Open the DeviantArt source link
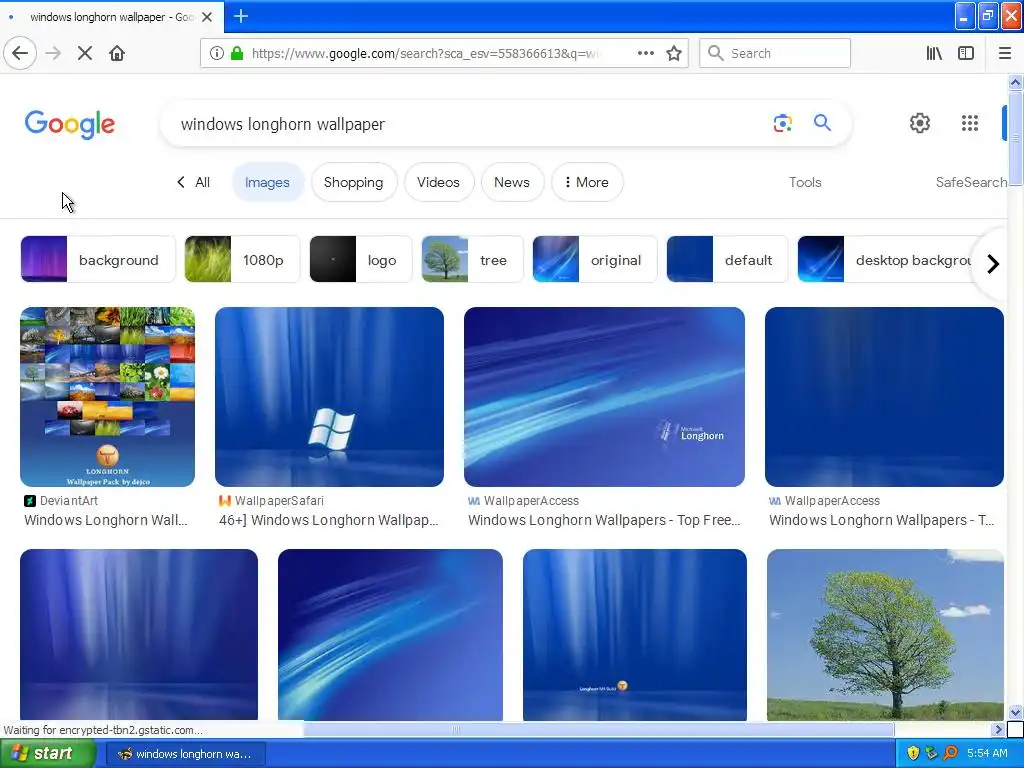 pyautogui.click(x=61, y=501)
